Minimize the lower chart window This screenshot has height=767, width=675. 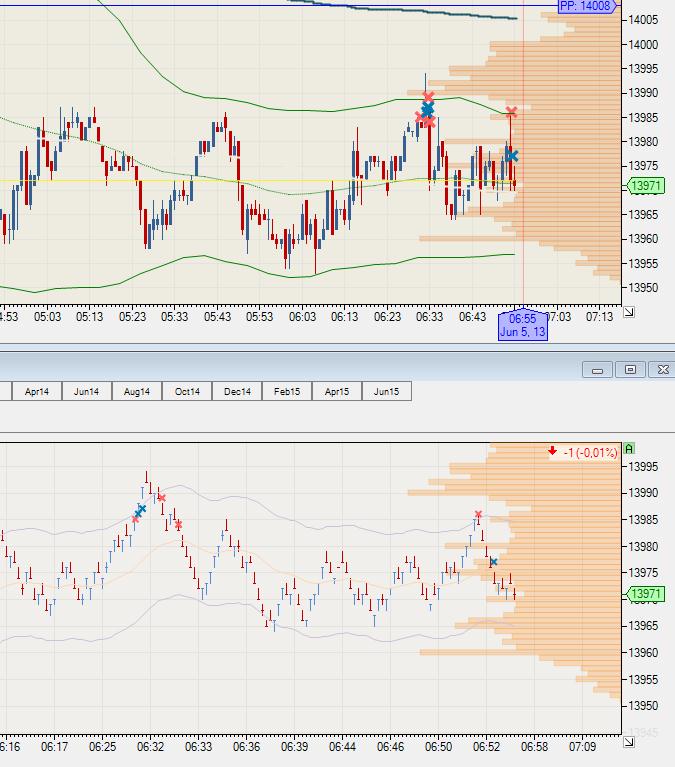click(597, 370)
